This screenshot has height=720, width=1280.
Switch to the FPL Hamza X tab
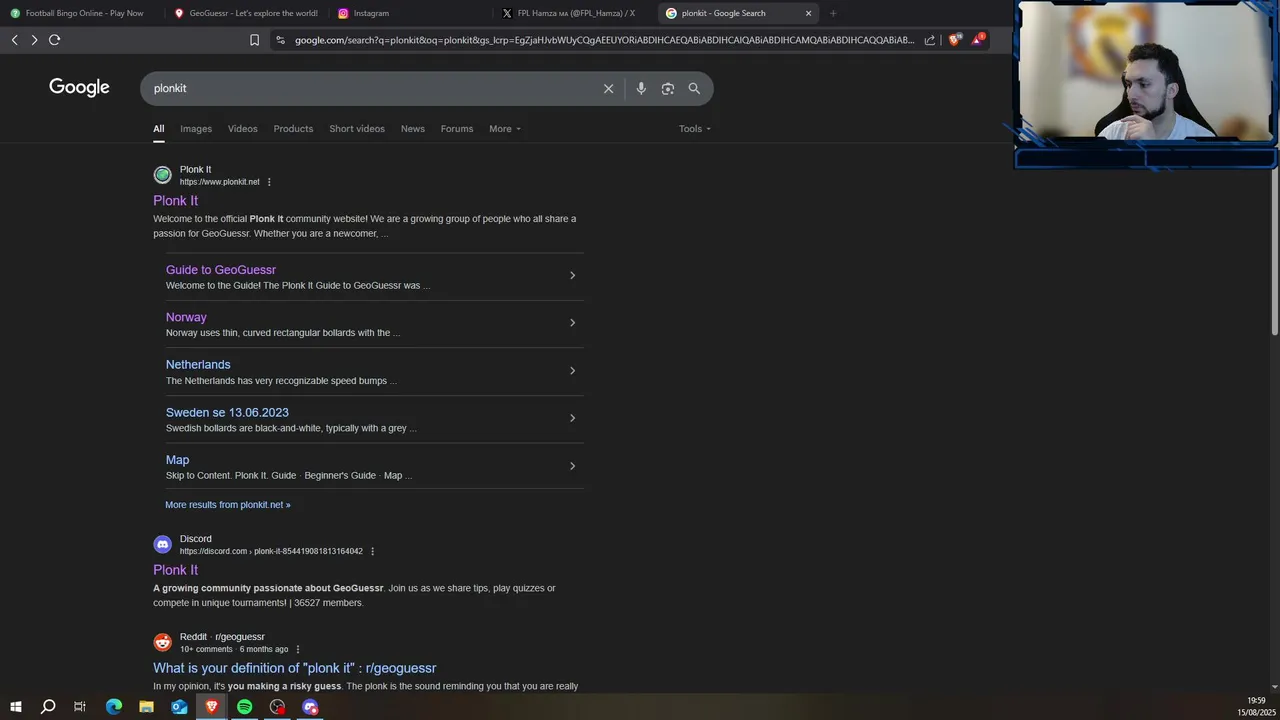(574, 13)
